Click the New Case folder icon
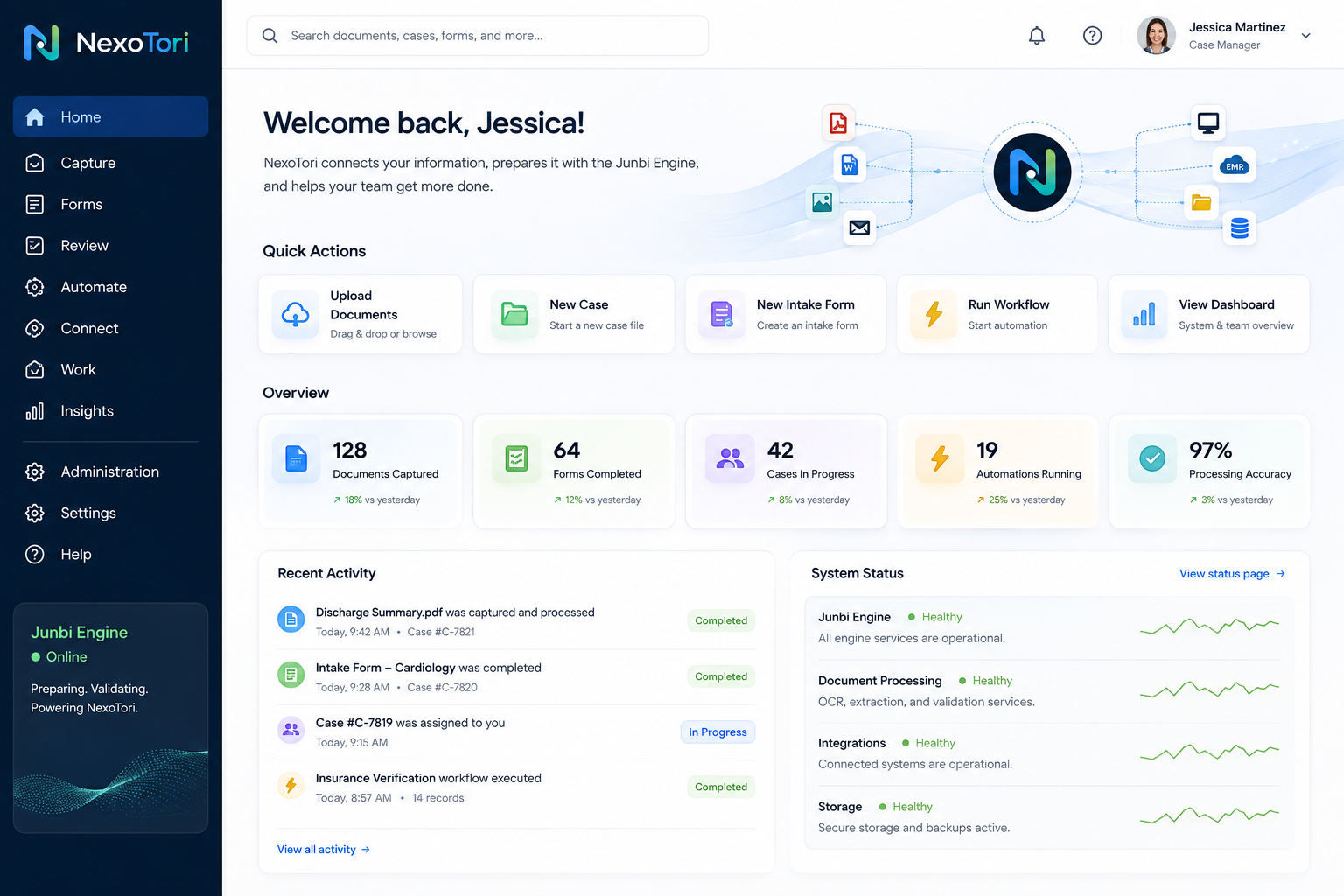Screen dimensions: 1344x896 [514, 314]
